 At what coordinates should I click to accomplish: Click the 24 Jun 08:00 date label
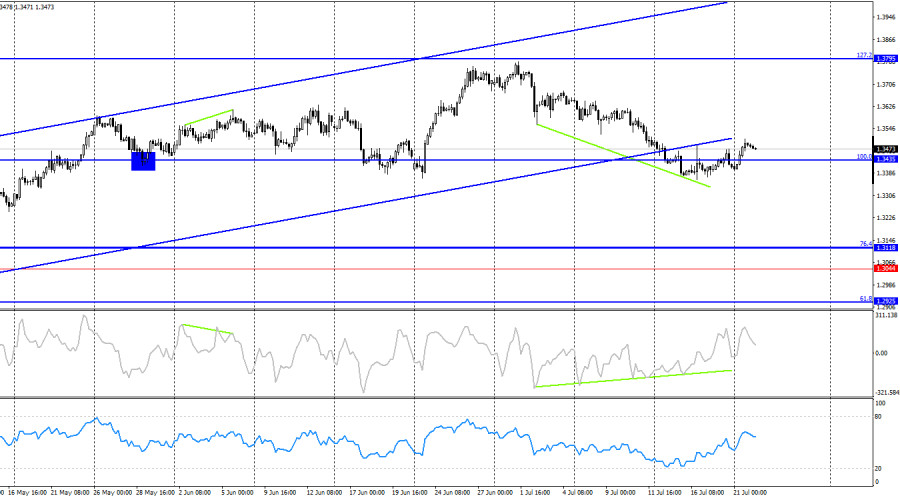(453, 493)
